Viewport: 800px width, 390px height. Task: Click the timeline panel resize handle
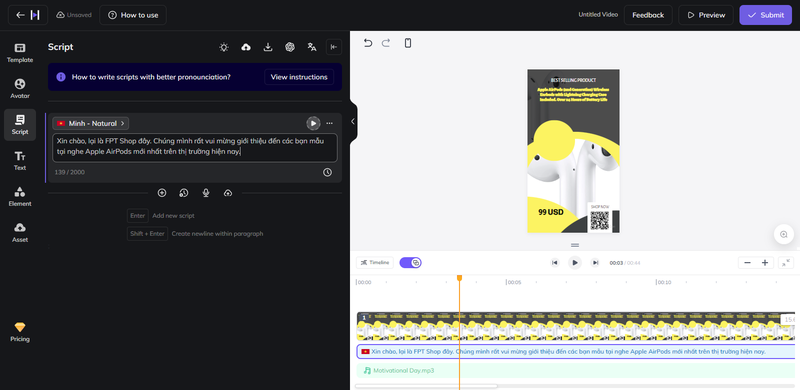[575, 245]
